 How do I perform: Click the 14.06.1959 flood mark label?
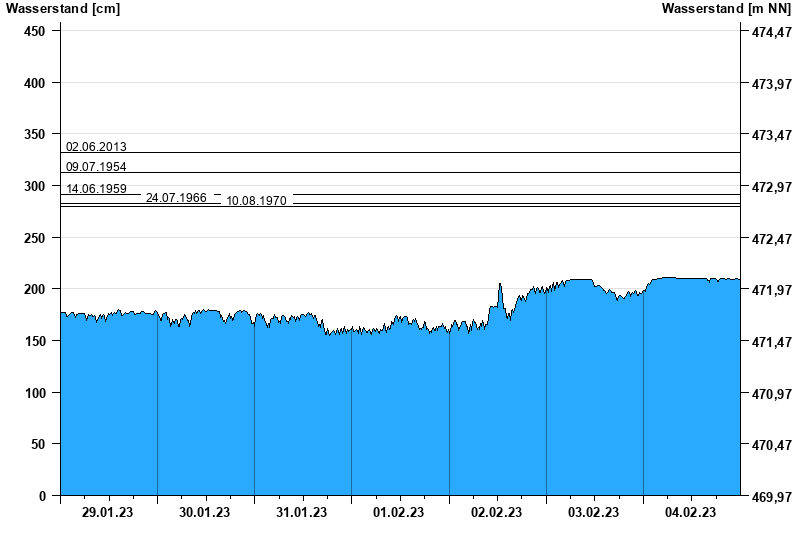click(x=96, y=189)
